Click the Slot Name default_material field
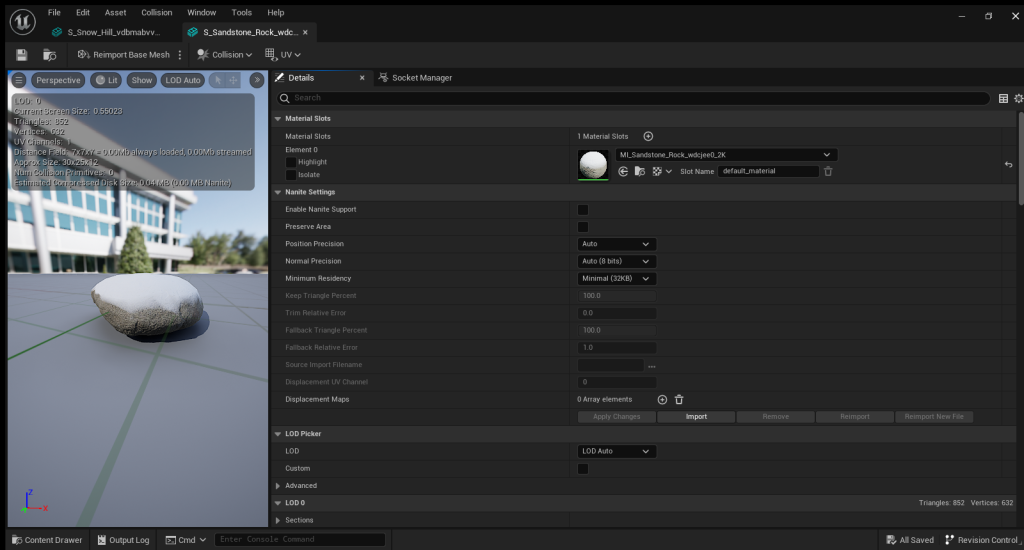This screenshot has width=1024, height=550. [x=768, y=171]
